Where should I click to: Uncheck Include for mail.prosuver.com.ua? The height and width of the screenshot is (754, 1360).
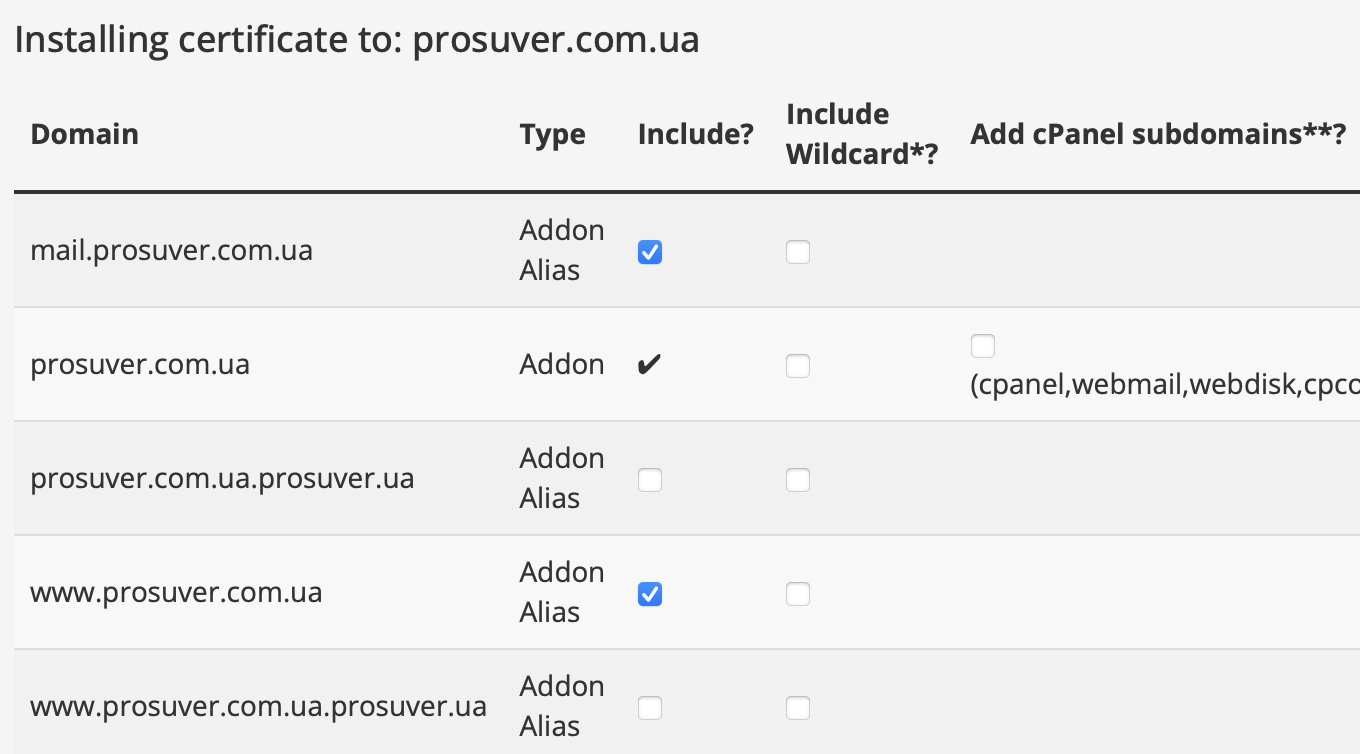point(650,253)
